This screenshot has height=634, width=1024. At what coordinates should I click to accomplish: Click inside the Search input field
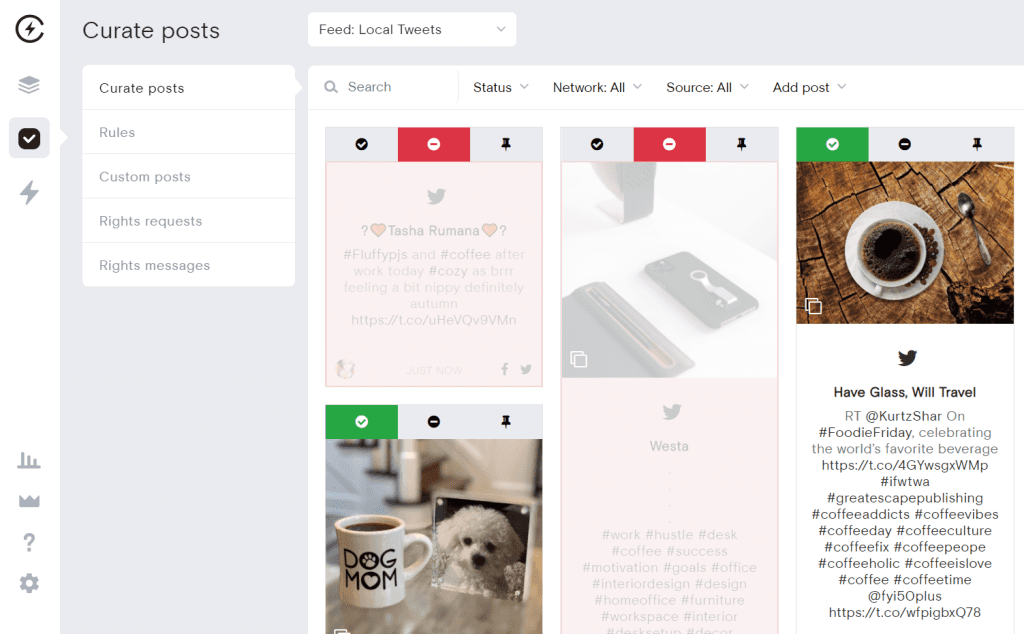pos(385,87)
